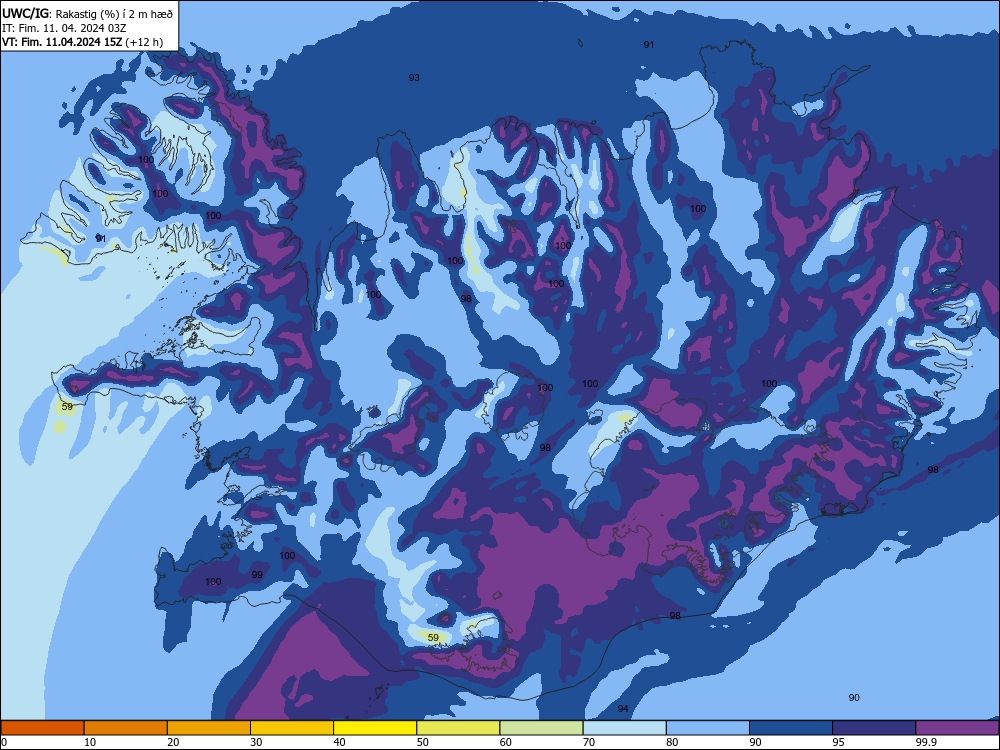
Task: Click the bright yellow 40–50 legend swatch
Action: point(375,728)
